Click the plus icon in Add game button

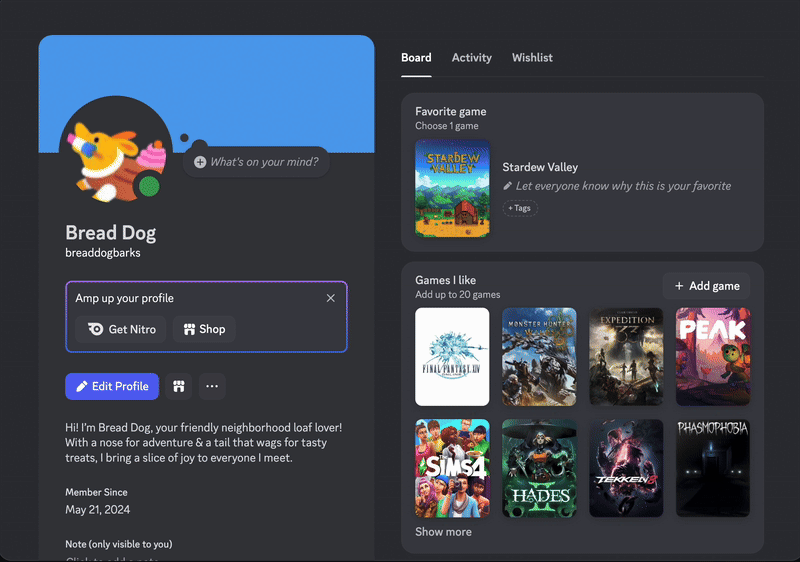(679, 286)
